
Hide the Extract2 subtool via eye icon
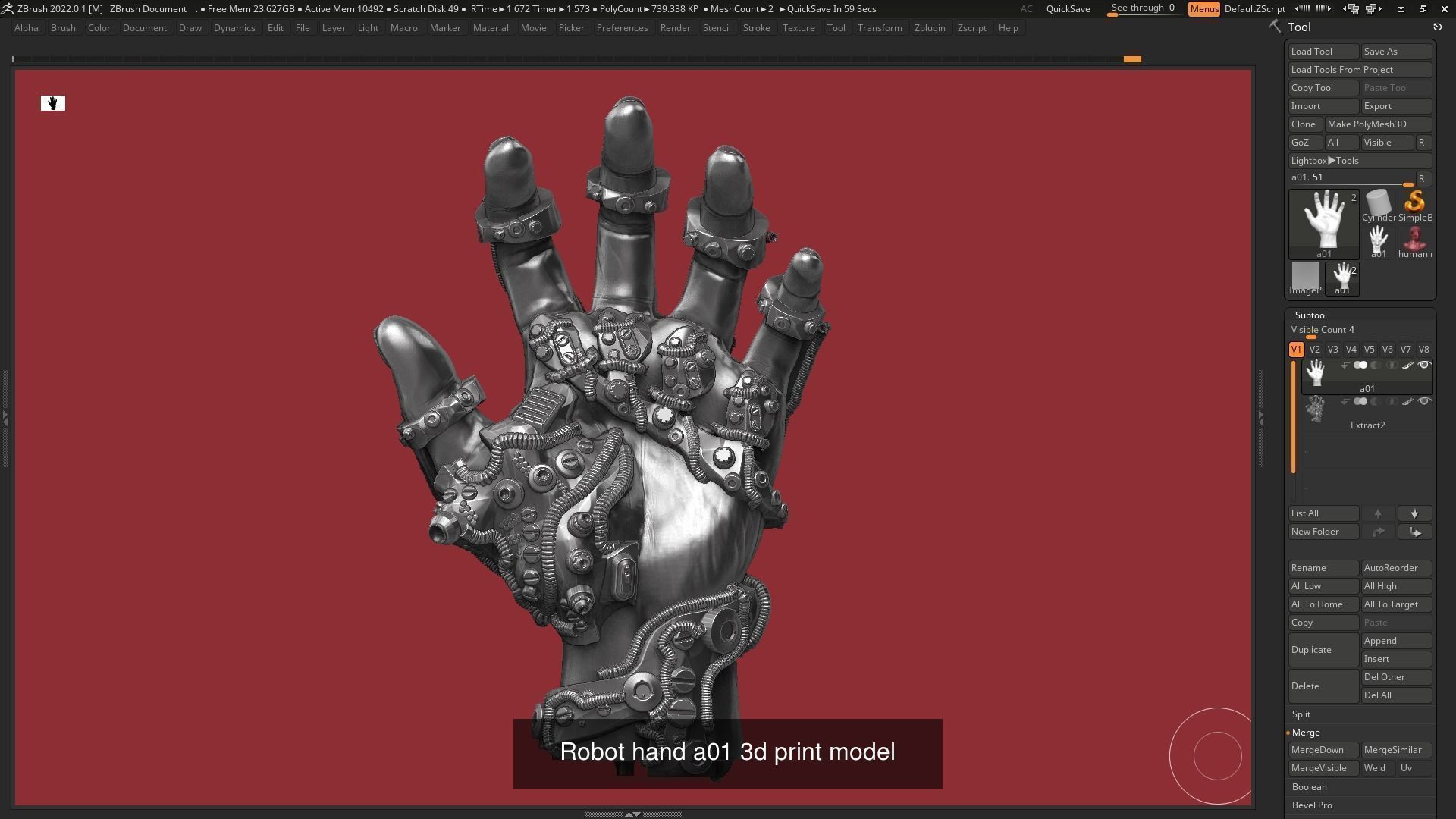pos(1424,402)
